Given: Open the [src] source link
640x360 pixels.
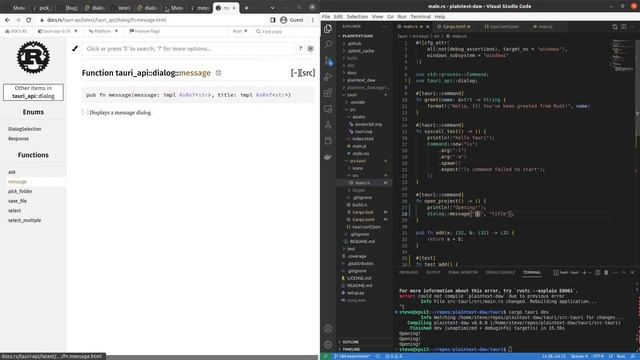Looking at the screenshot, I should [x=308, y=73].
